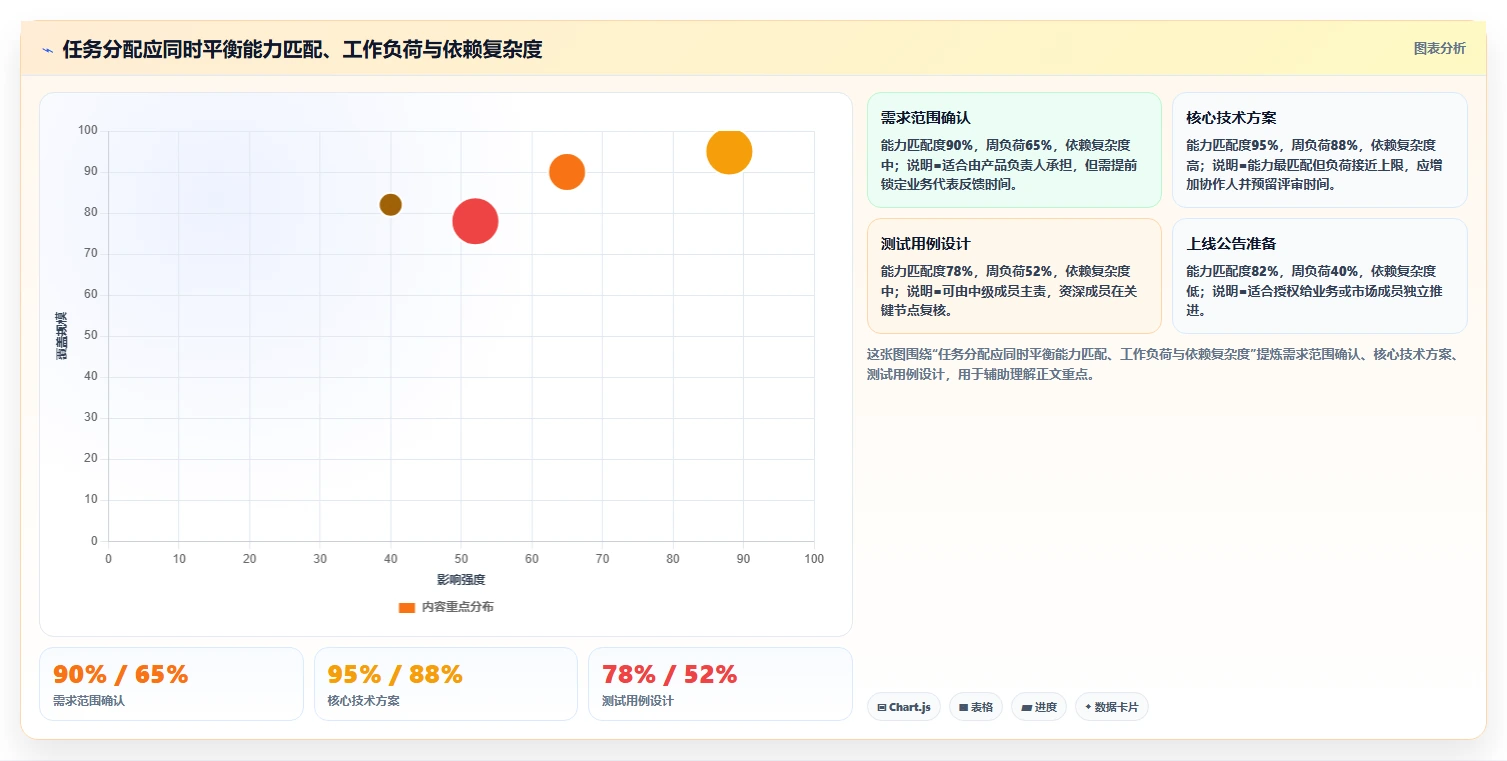The height and width of the screenshot is (761, 1507).
Task: Click the summary paragraph starting 这张图围绕
Action: click(1166, 365)
